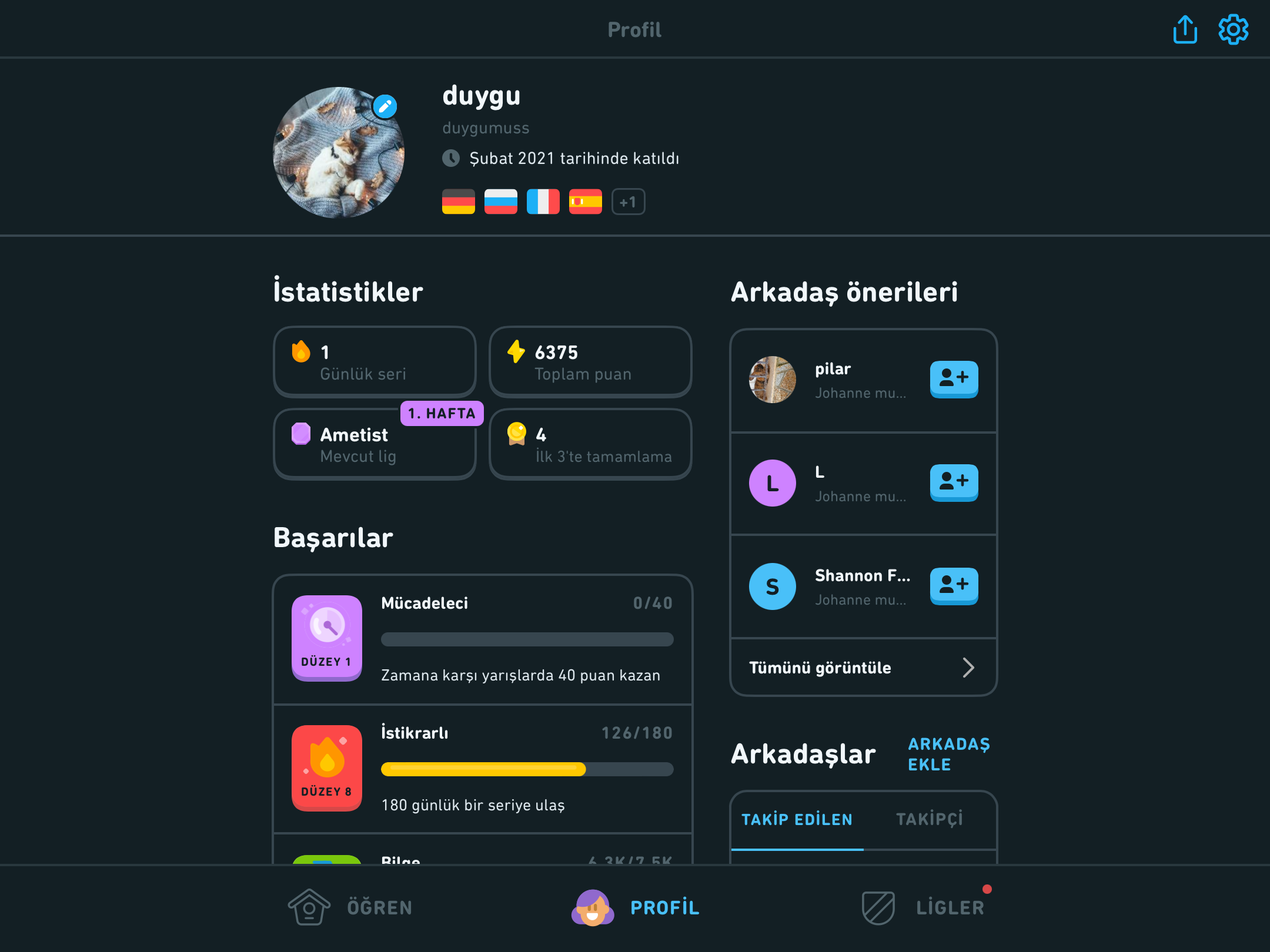Follow pilar with the add-friend icon
This screenshot has width=1270, height=952.
pos(954,379)
